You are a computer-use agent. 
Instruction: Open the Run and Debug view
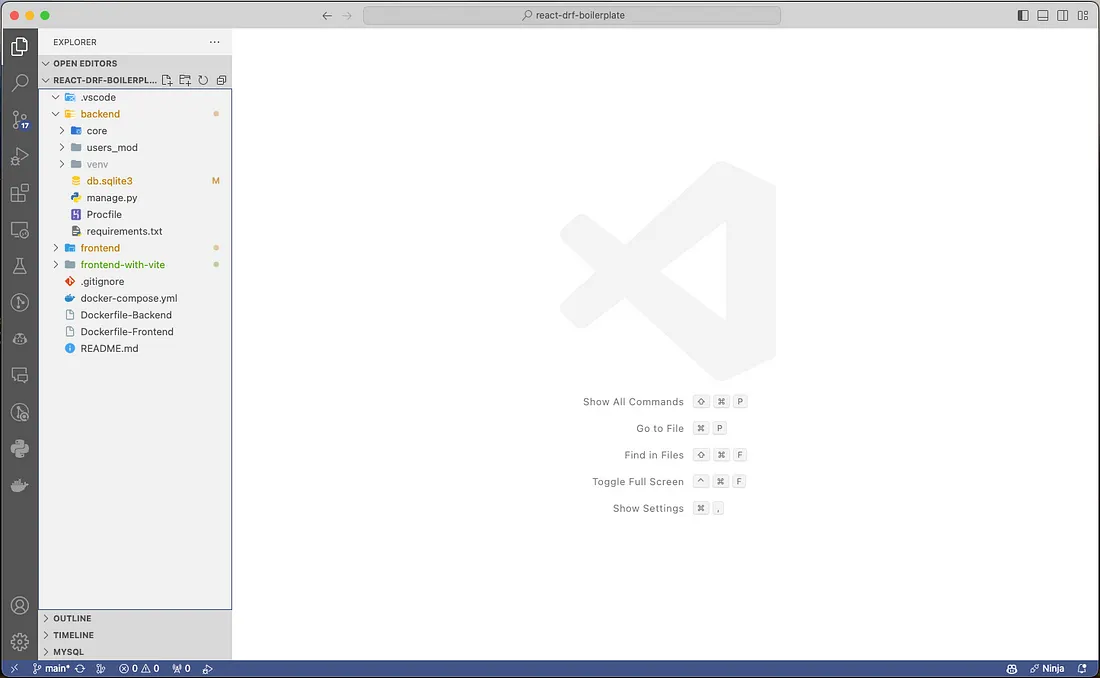[x=20, y=157]
